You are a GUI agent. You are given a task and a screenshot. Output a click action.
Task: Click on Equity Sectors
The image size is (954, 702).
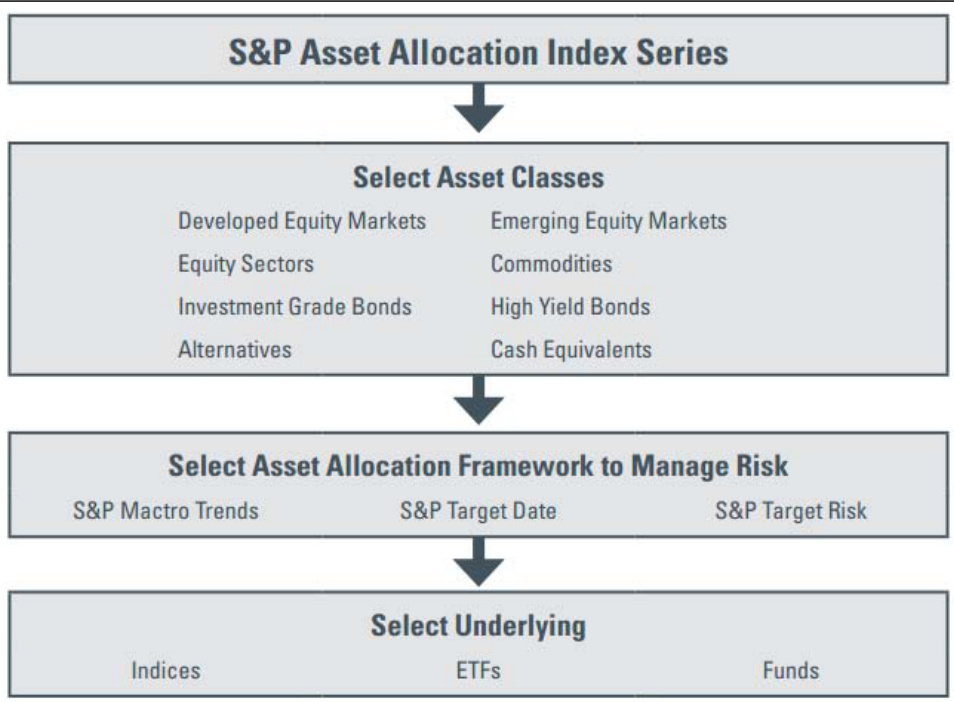246,264
